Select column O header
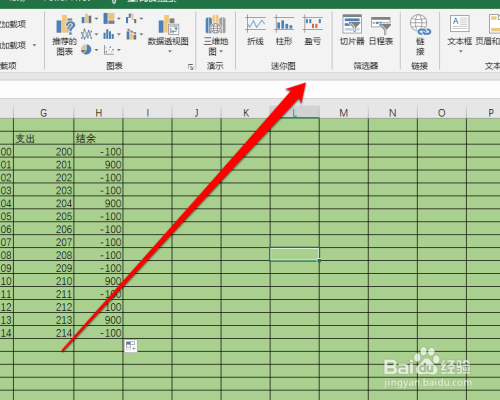 [442, 113]
